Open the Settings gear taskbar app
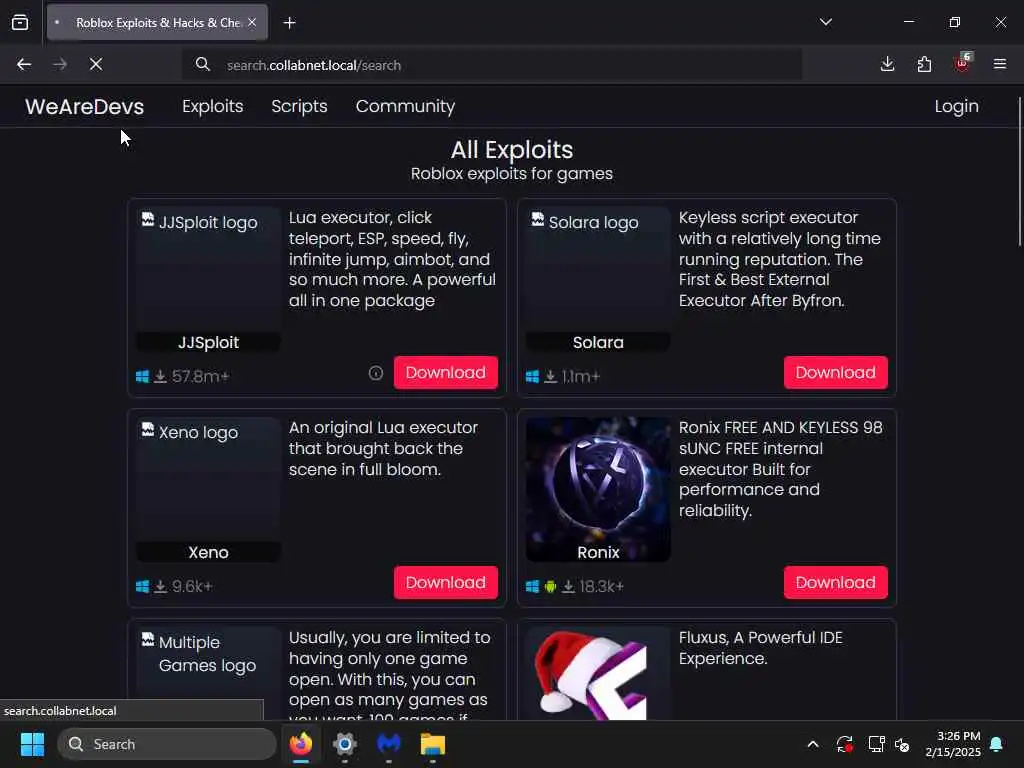1024x768 pixels. coord(345,744)
